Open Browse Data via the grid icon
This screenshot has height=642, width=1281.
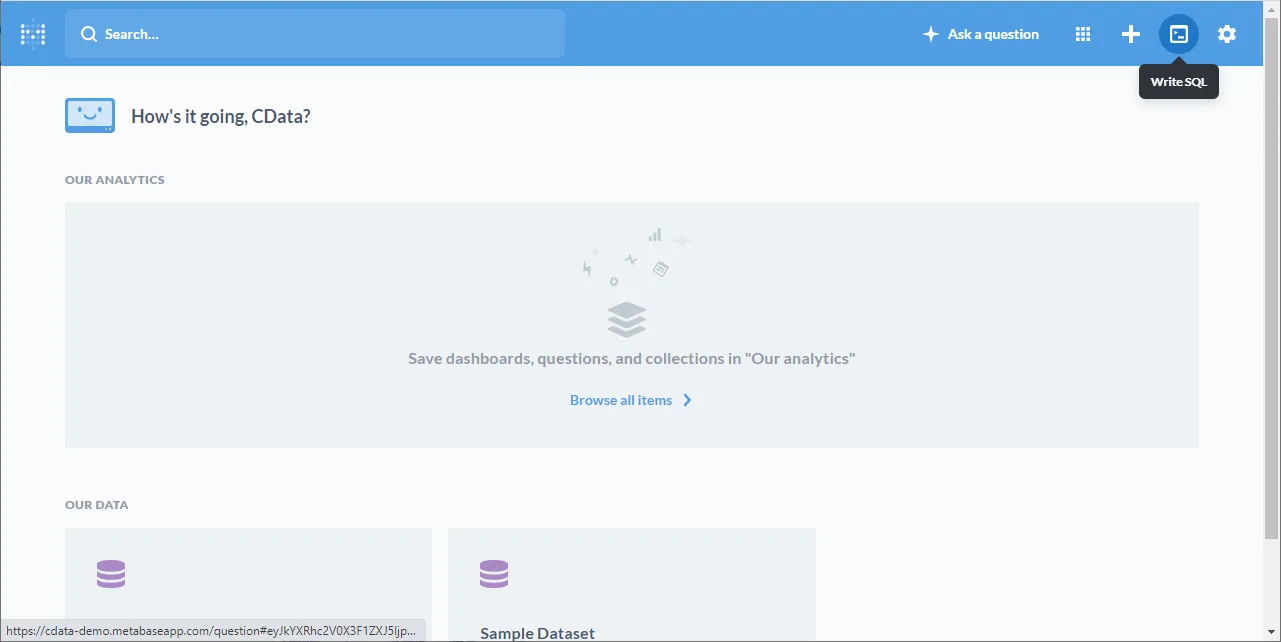click(1082, 34)
